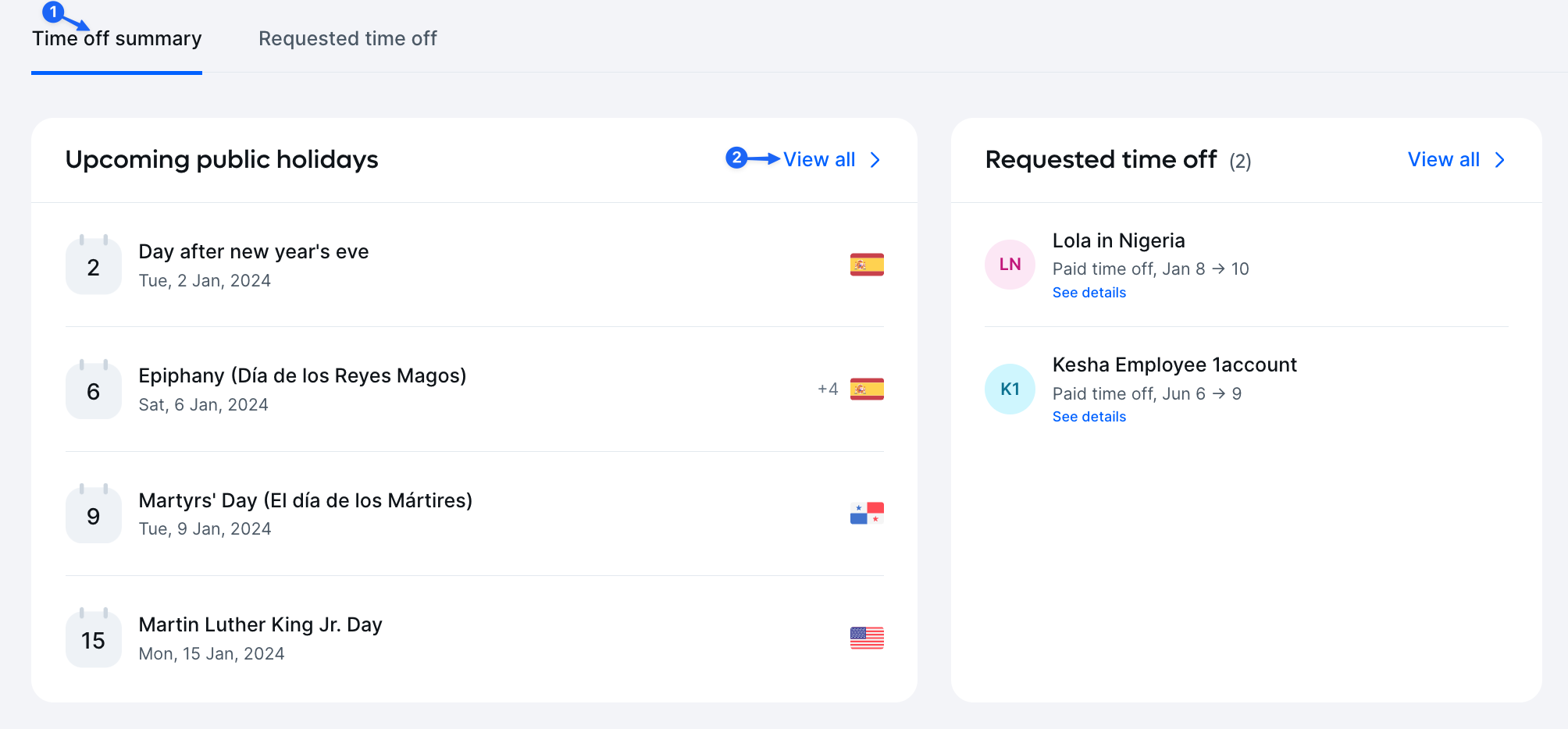The image size is (1568, 729).
Task: Expand requested time off with chevron arrow
Action: point(1499,160)
